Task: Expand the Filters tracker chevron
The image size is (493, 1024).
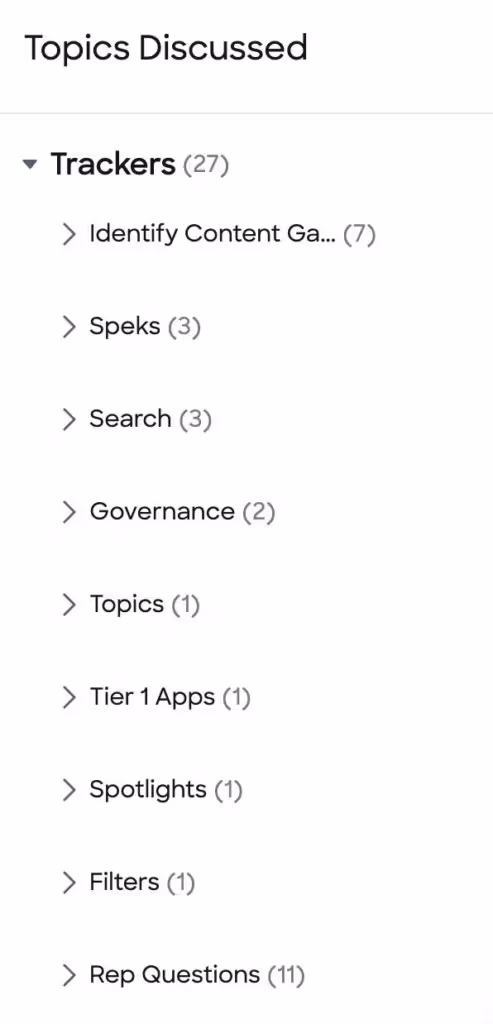Action: click(x=69, y=882)
